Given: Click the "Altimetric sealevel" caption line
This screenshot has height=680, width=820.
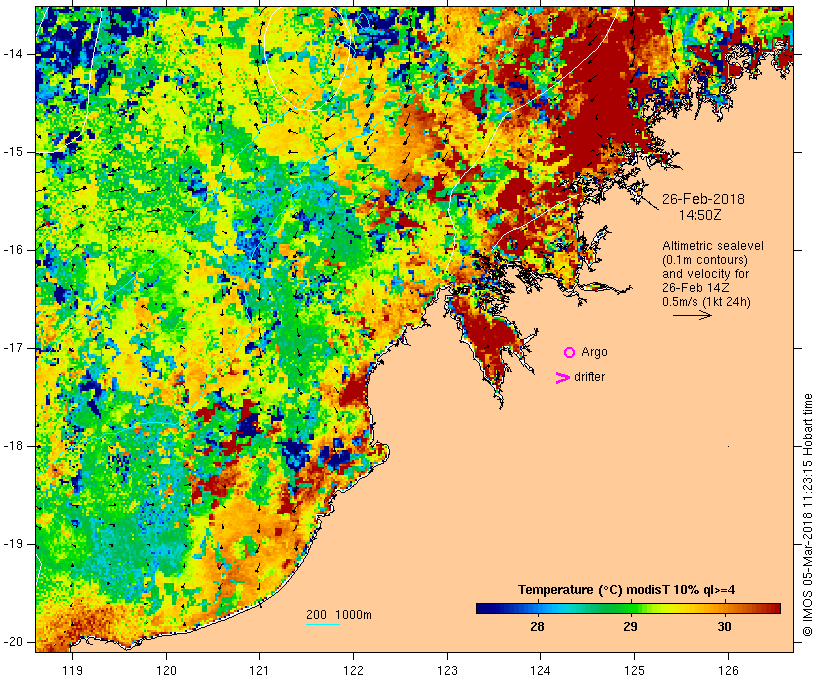Looking at the screenshot, I should click(713, 246).
